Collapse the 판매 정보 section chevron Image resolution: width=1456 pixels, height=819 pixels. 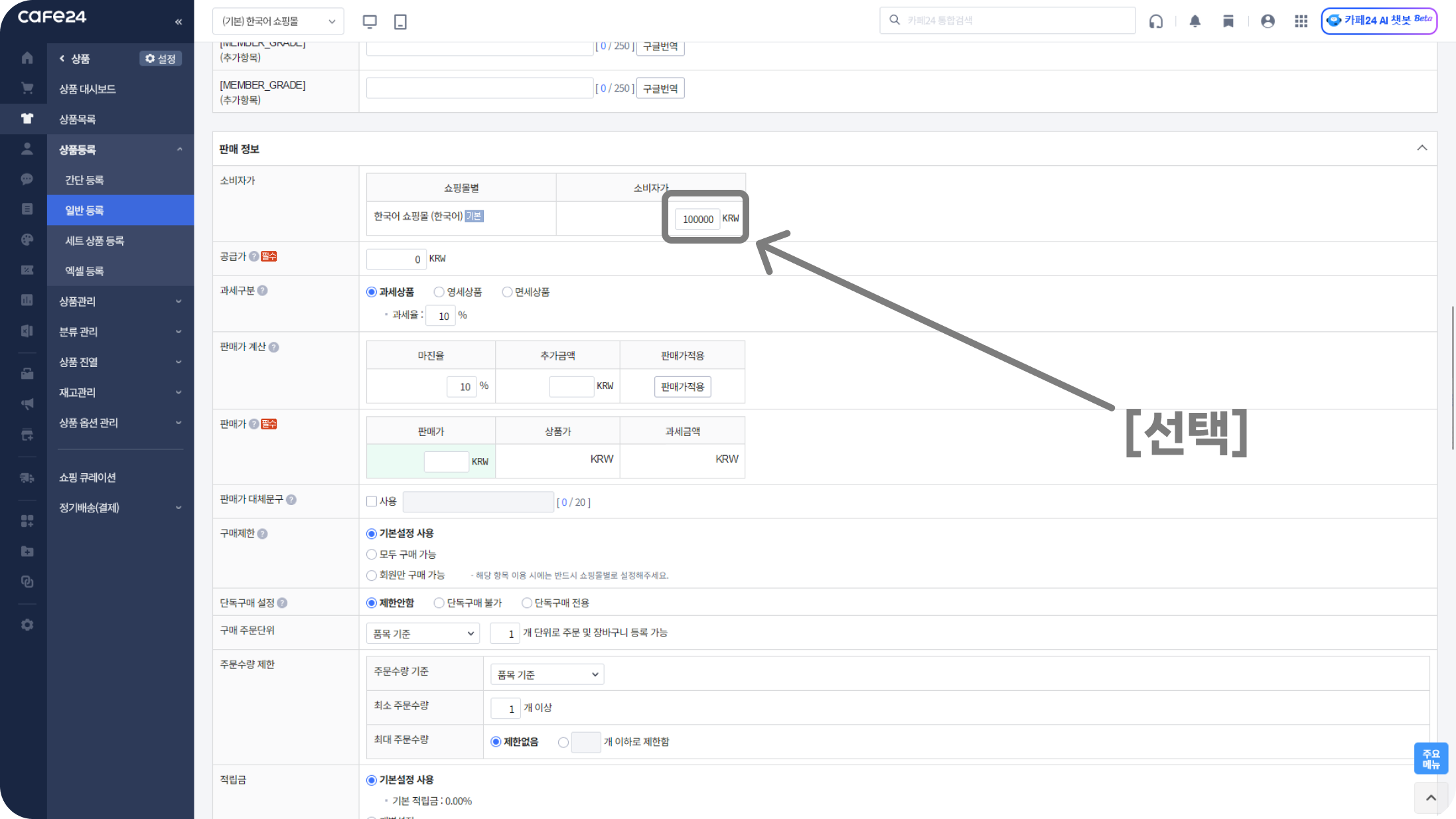(x=1421, y=148)
